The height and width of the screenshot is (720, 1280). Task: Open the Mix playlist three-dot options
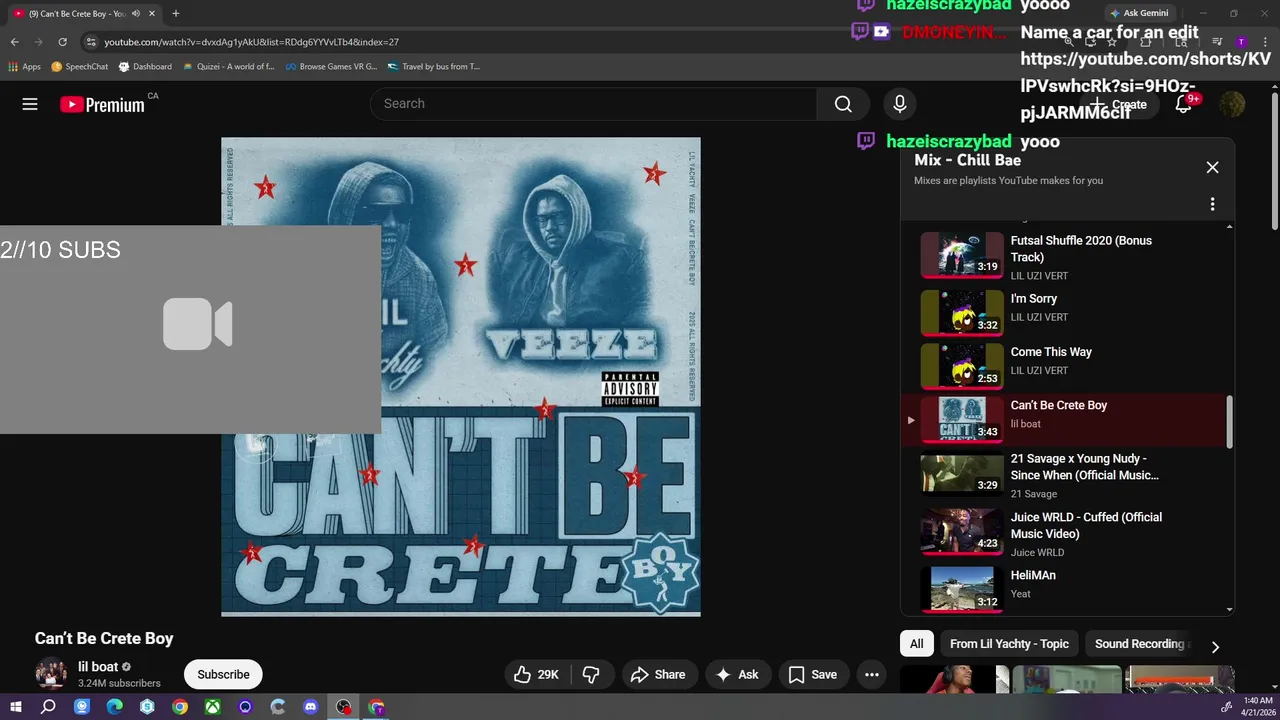coord(1212,204)
